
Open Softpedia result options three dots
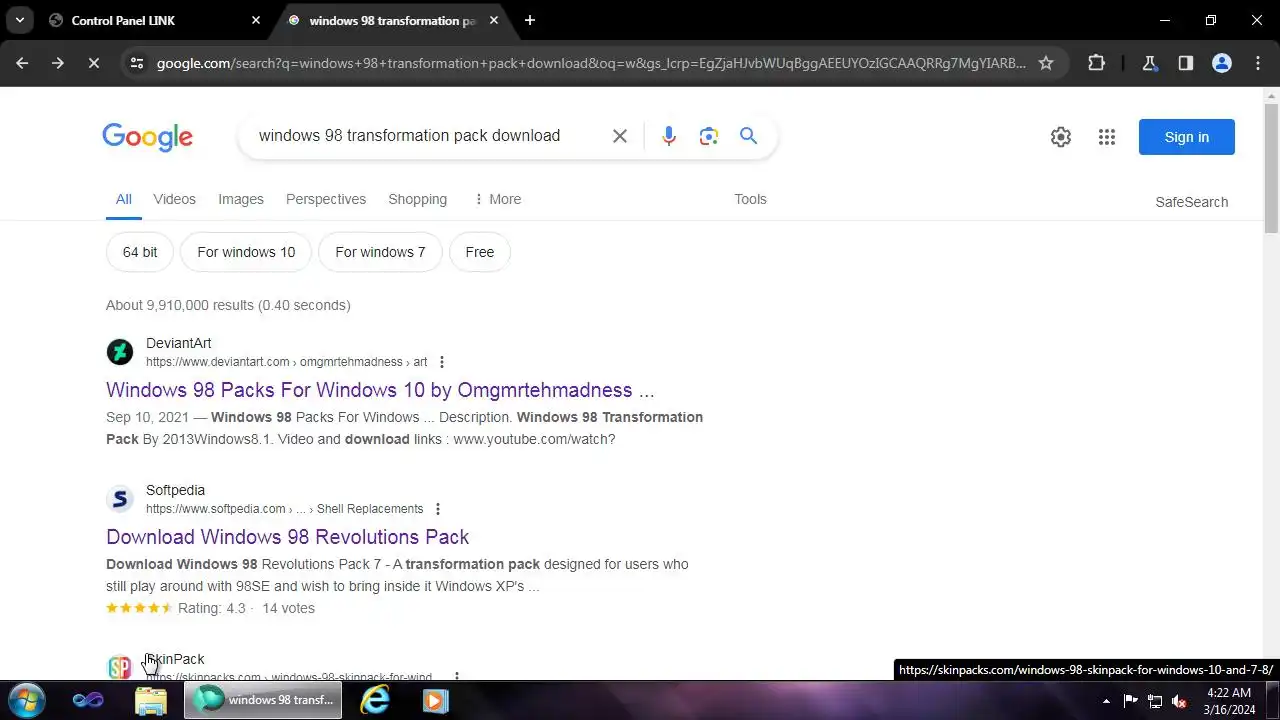click(437, 509)
